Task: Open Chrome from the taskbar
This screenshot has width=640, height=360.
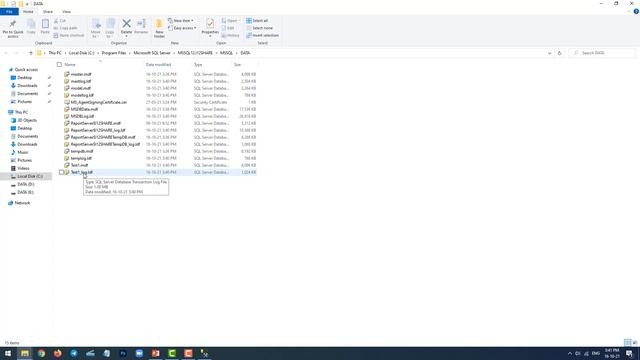Action: pyautogui.click(x=41, y=353)
